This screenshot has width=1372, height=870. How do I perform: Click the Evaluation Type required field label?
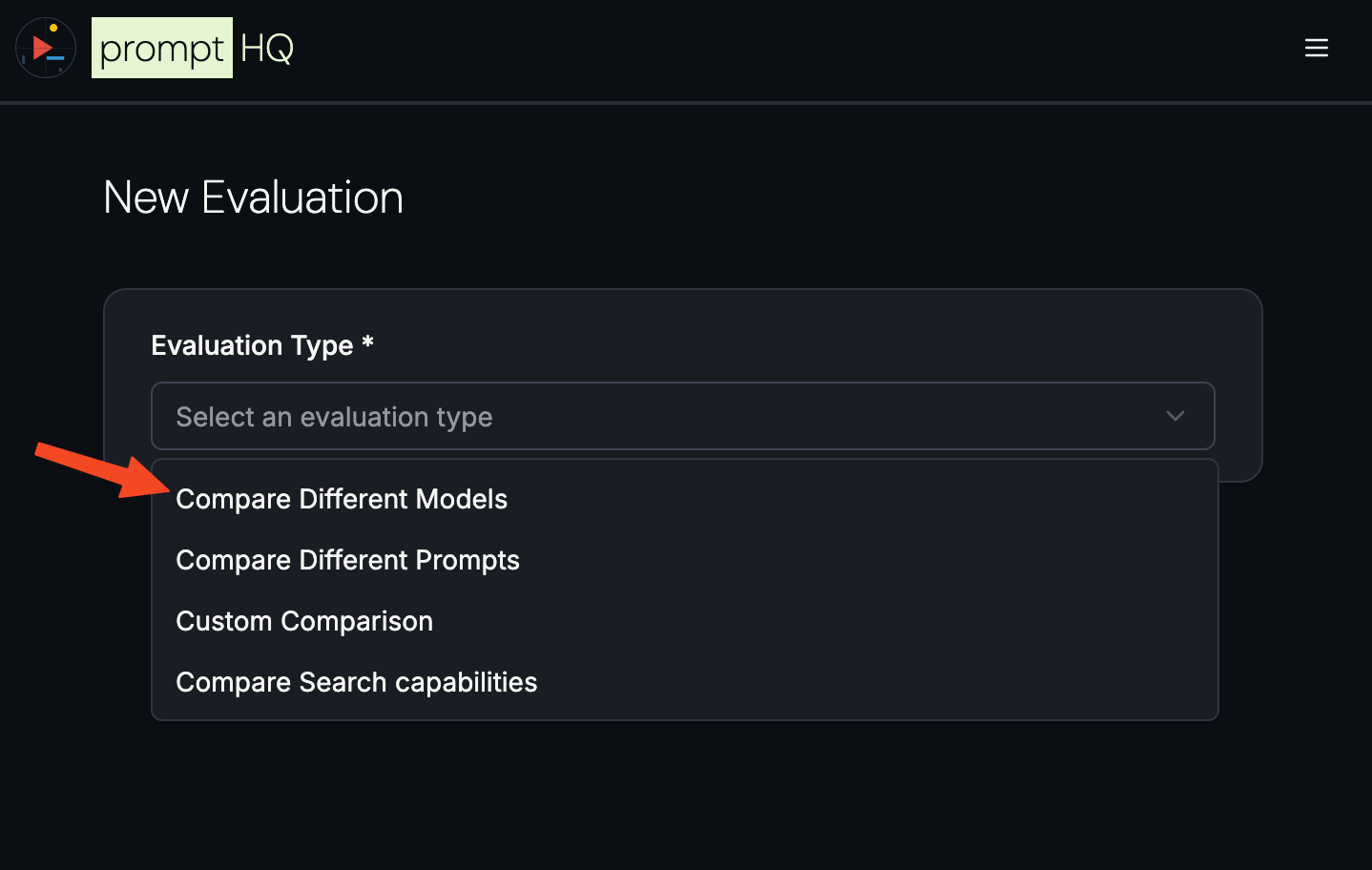coord(261,344)
